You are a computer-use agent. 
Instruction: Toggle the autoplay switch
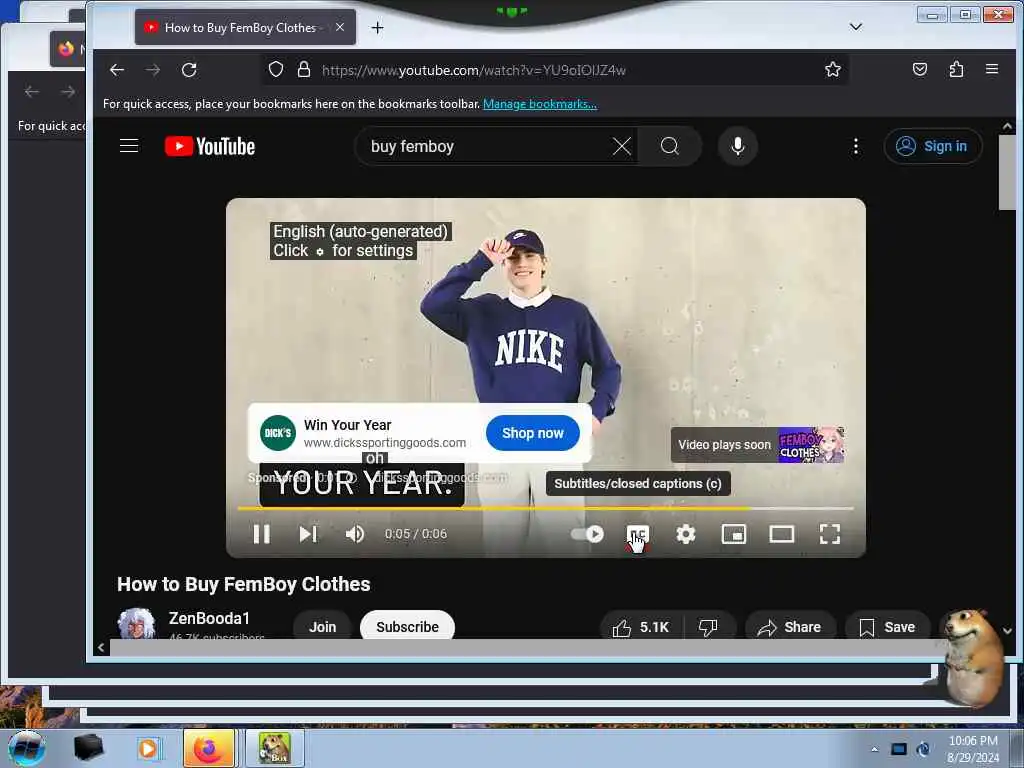tap(587, 534)
